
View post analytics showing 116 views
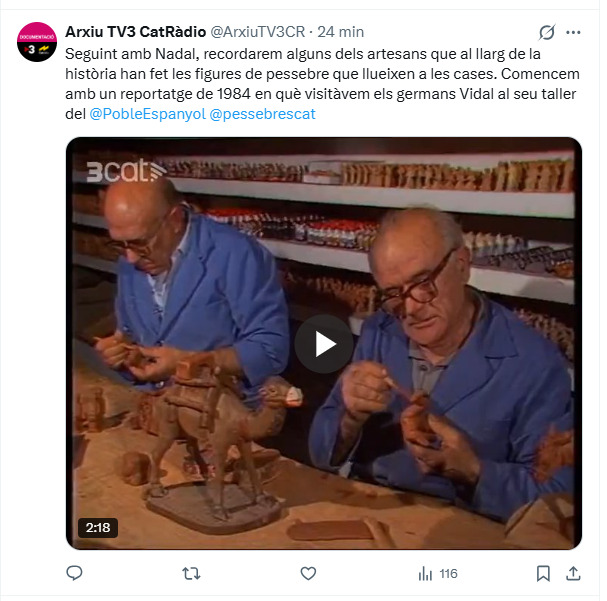pyautogui.click(x=438, y=573)
